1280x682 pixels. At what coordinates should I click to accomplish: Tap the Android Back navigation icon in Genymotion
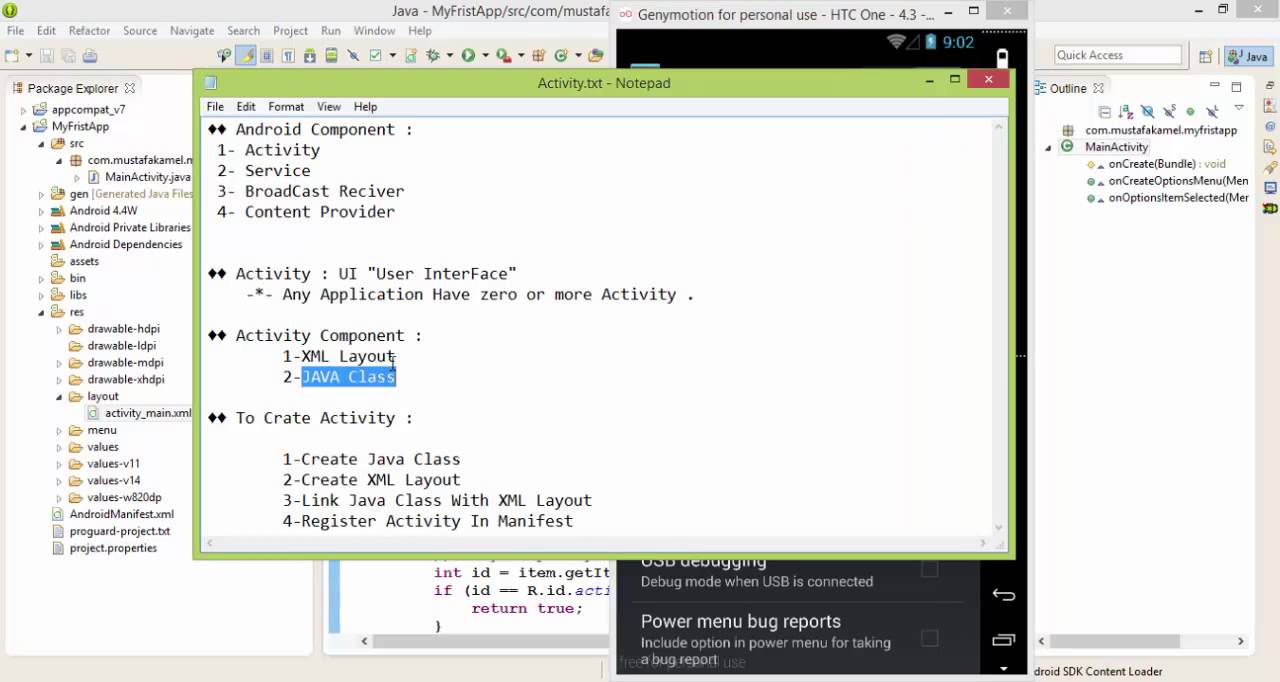[1003, 595]
